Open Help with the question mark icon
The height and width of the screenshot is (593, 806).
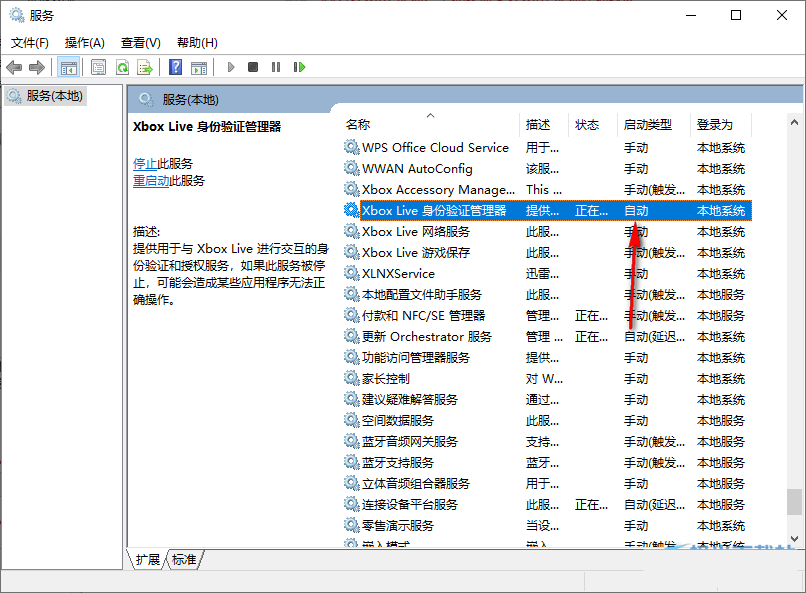(x=175, y=67)
